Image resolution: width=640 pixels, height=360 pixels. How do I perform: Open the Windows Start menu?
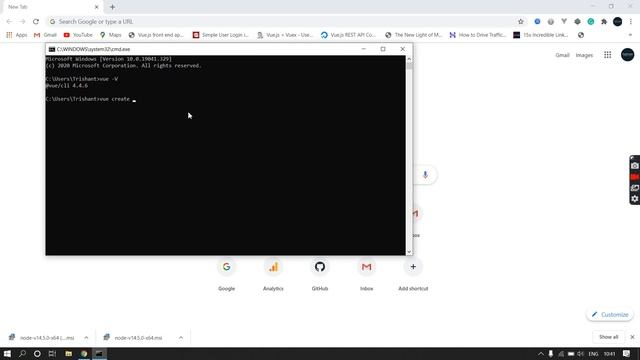[7, 353]
